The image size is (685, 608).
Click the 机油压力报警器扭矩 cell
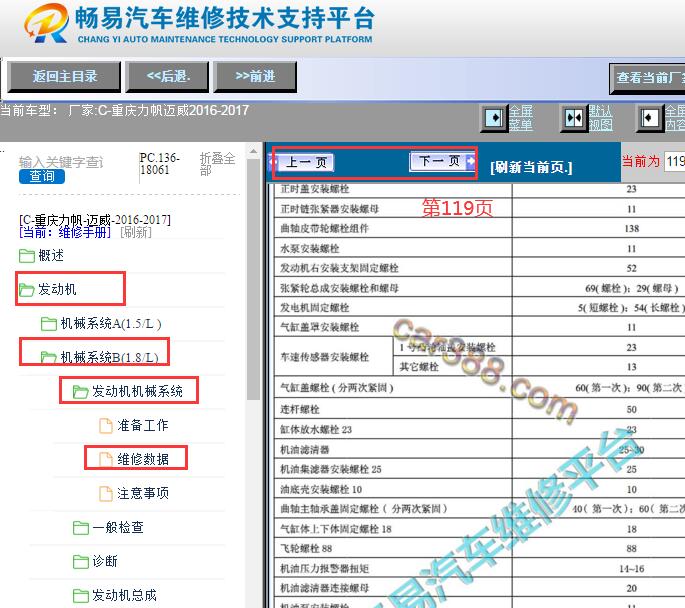point(393,568)
